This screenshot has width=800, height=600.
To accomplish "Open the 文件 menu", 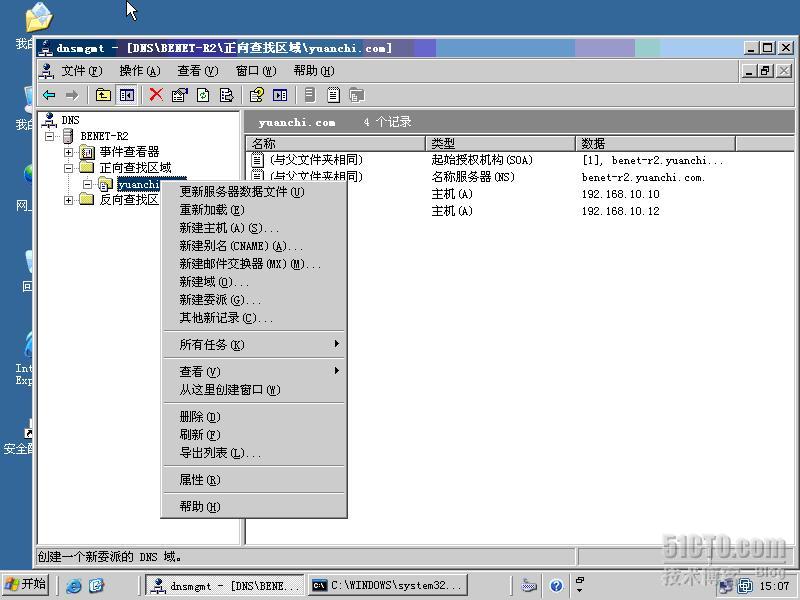I will (x=82, y=71).
